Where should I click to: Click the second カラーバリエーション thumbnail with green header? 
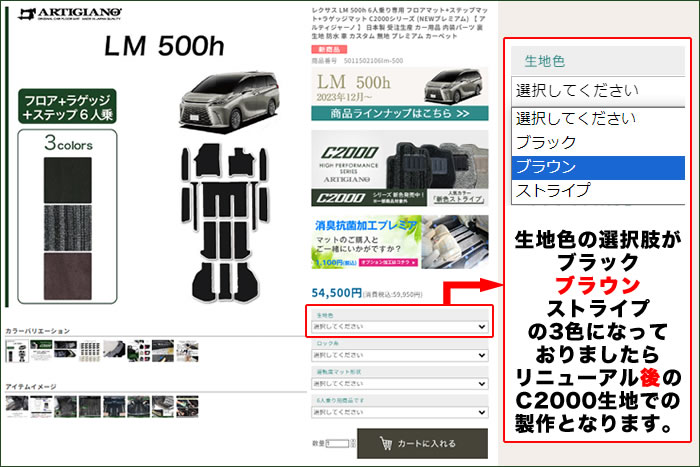click(x=41, y=350)
